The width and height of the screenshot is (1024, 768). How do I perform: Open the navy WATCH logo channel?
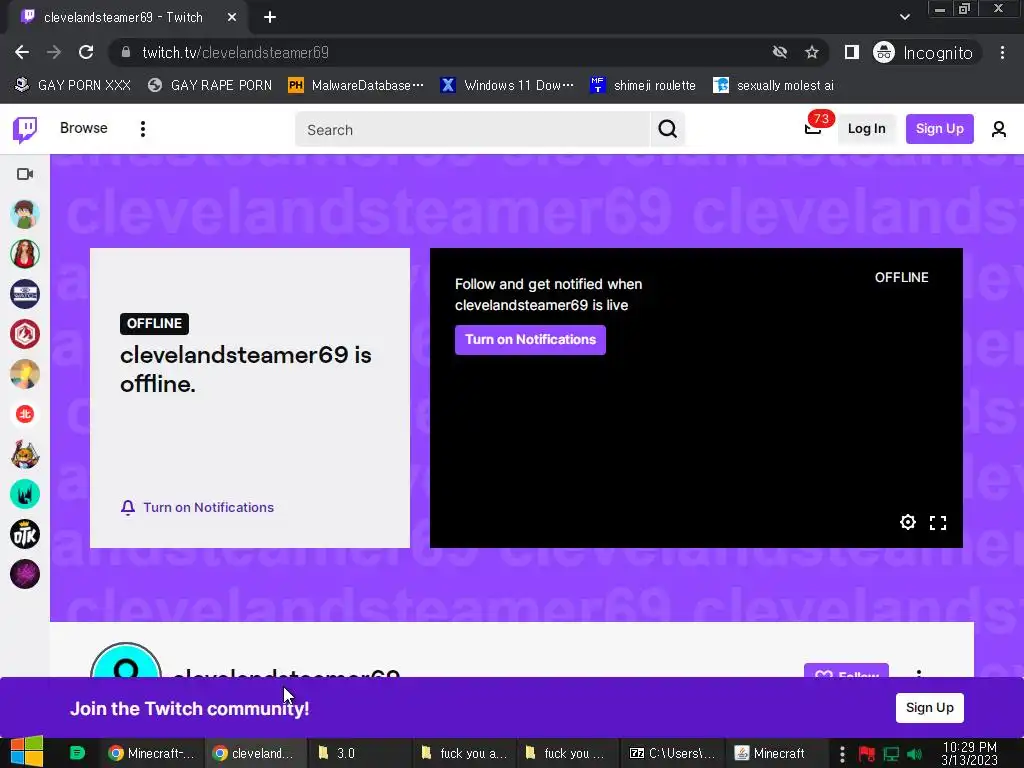25,294
